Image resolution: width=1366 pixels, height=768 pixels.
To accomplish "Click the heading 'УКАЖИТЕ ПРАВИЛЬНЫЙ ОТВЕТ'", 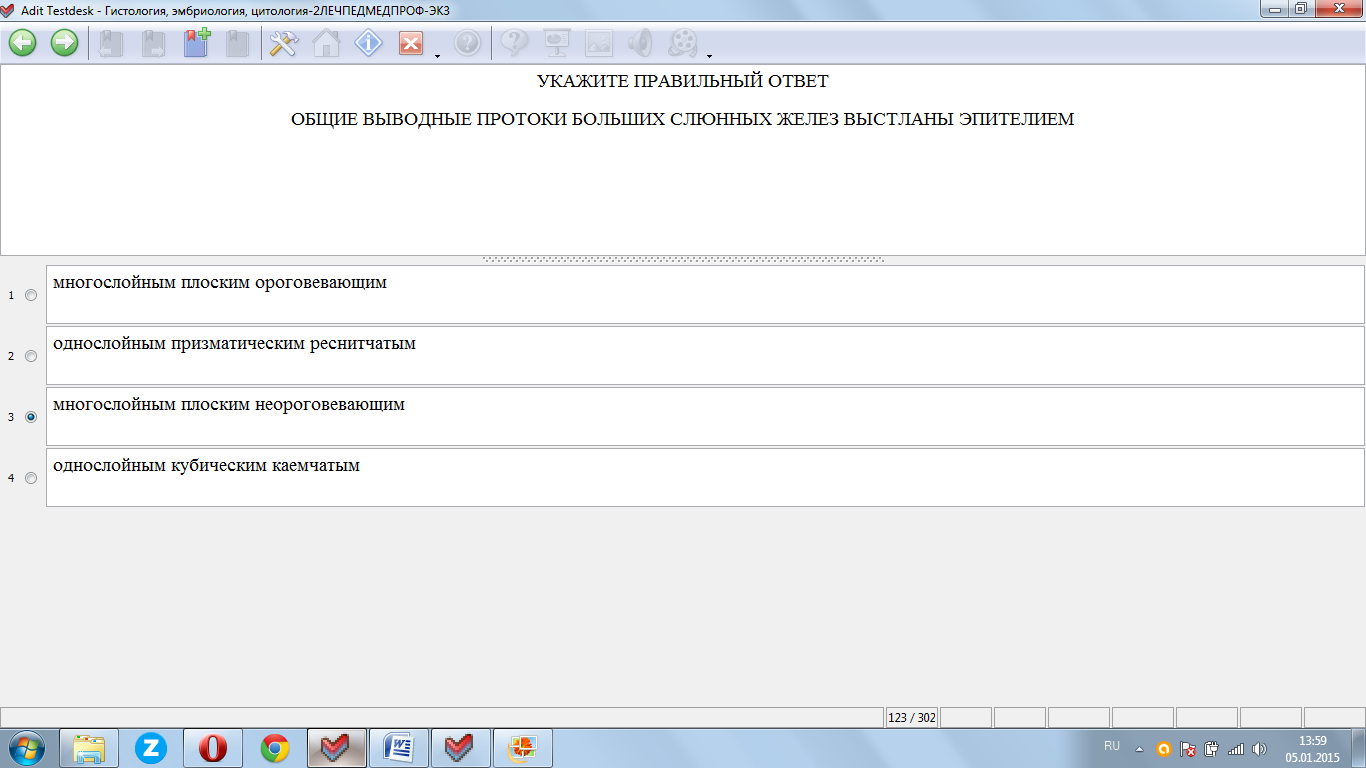I will (682, 81).
